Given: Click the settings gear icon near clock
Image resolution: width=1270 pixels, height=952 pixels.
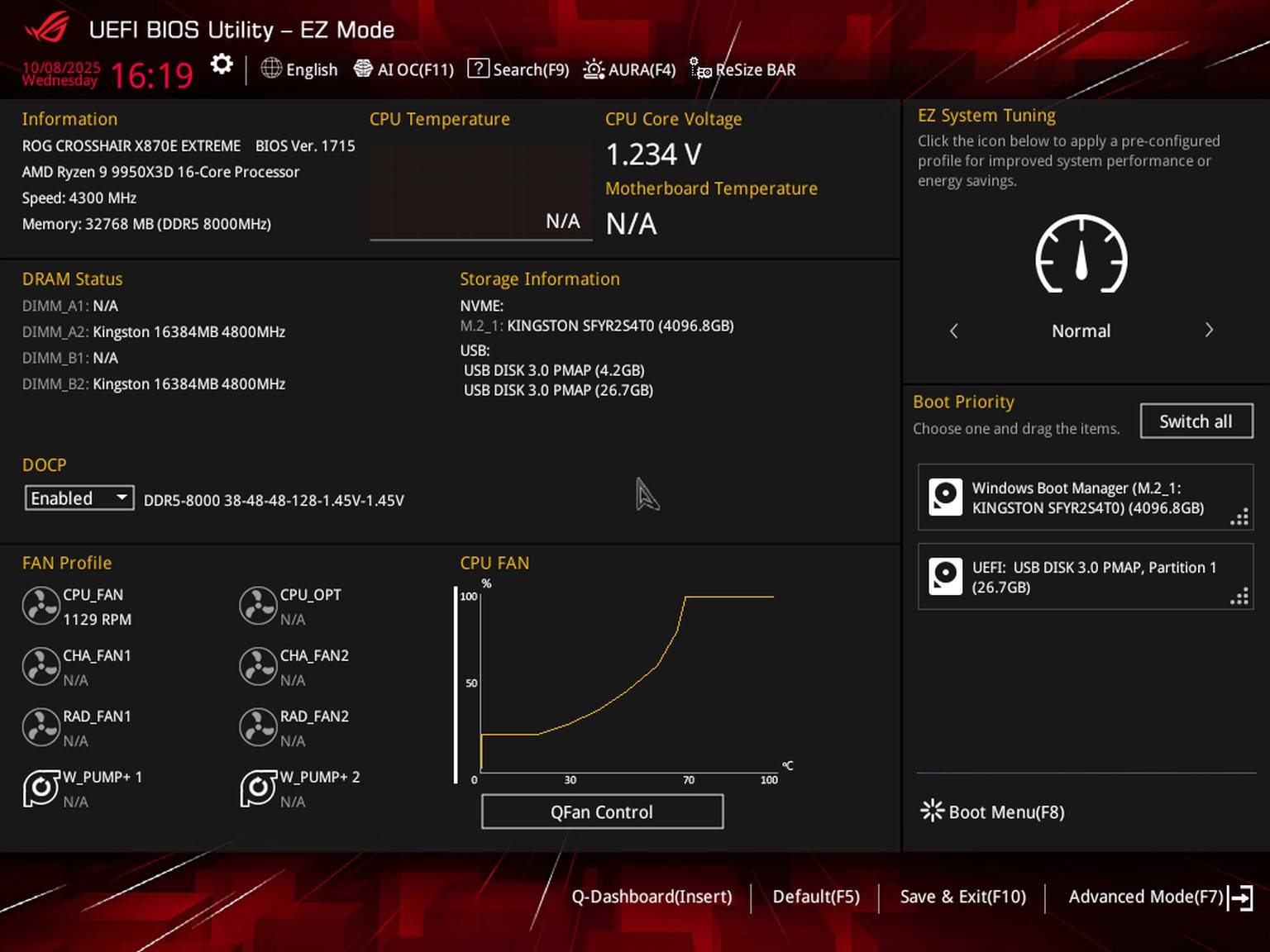Looking at the screenshot, I should [222, 64].
